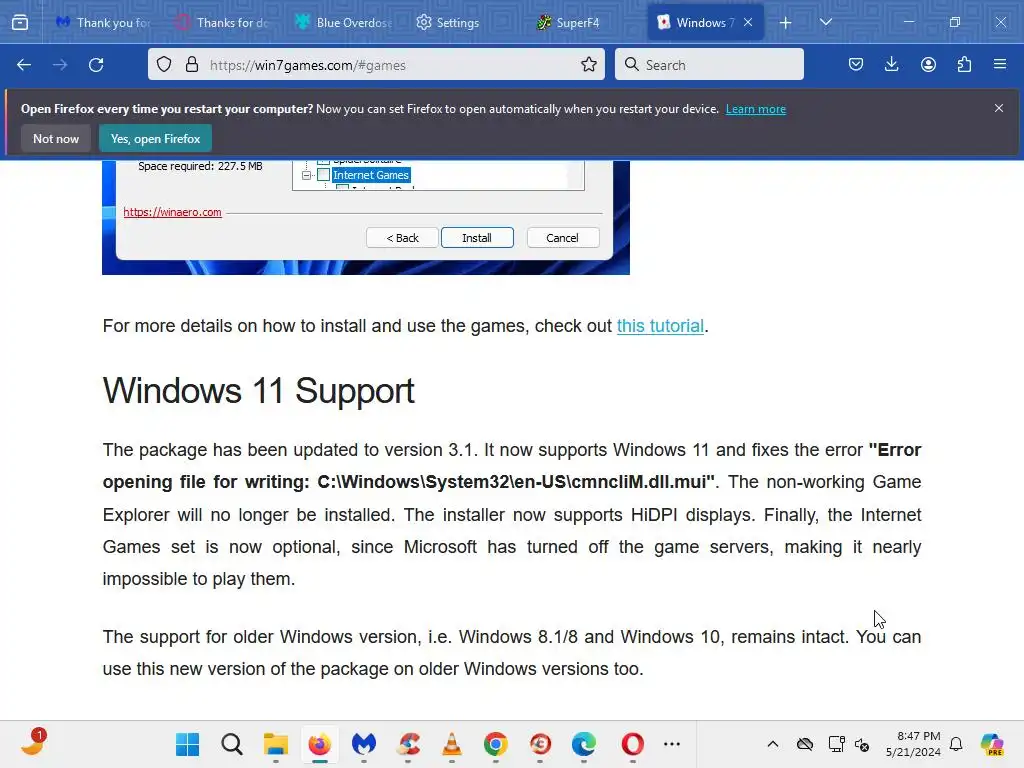Collapse the Internet Games tree node
1024x768 pixels.
(x=306, y=175)
